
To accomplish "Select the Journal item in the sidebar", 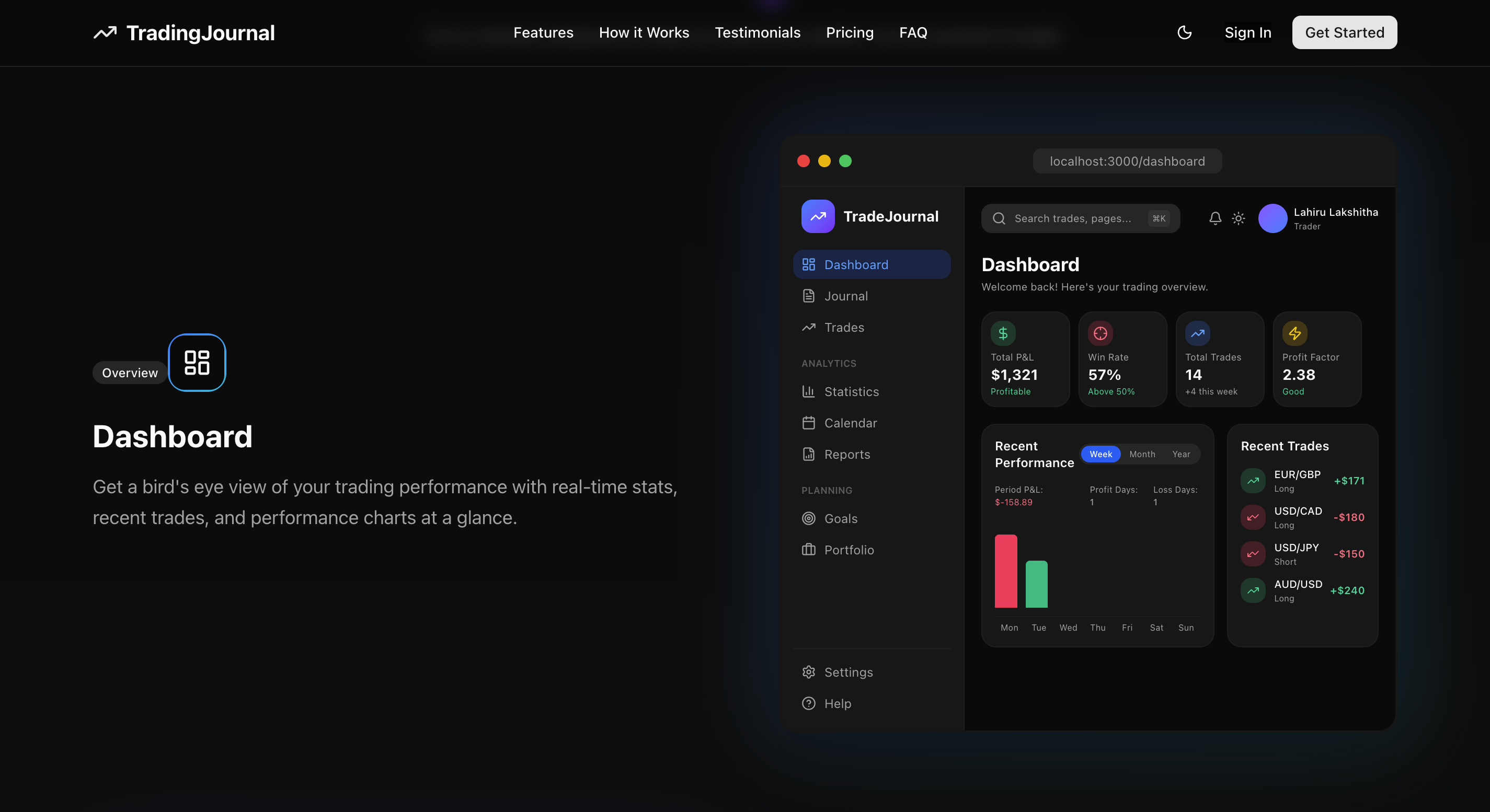I will pyautogui.click(x=846, y=295).
